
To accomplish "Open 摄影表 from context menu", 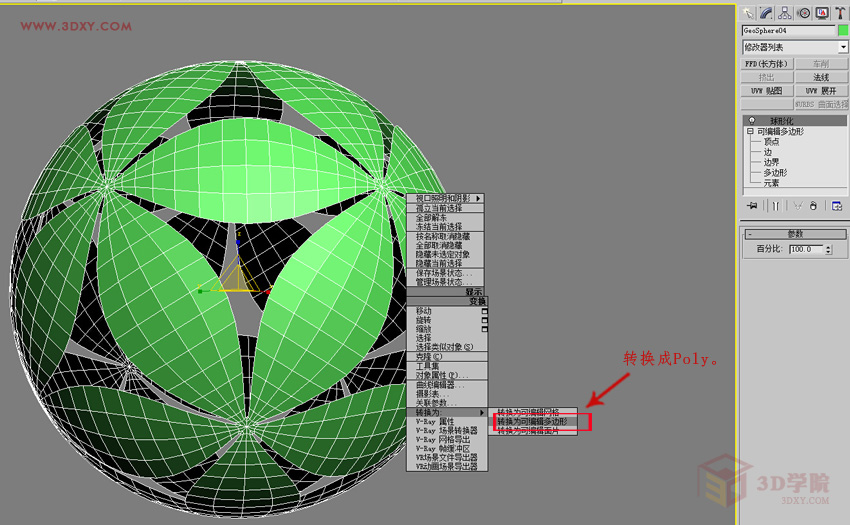I will (x=447, y=394).
